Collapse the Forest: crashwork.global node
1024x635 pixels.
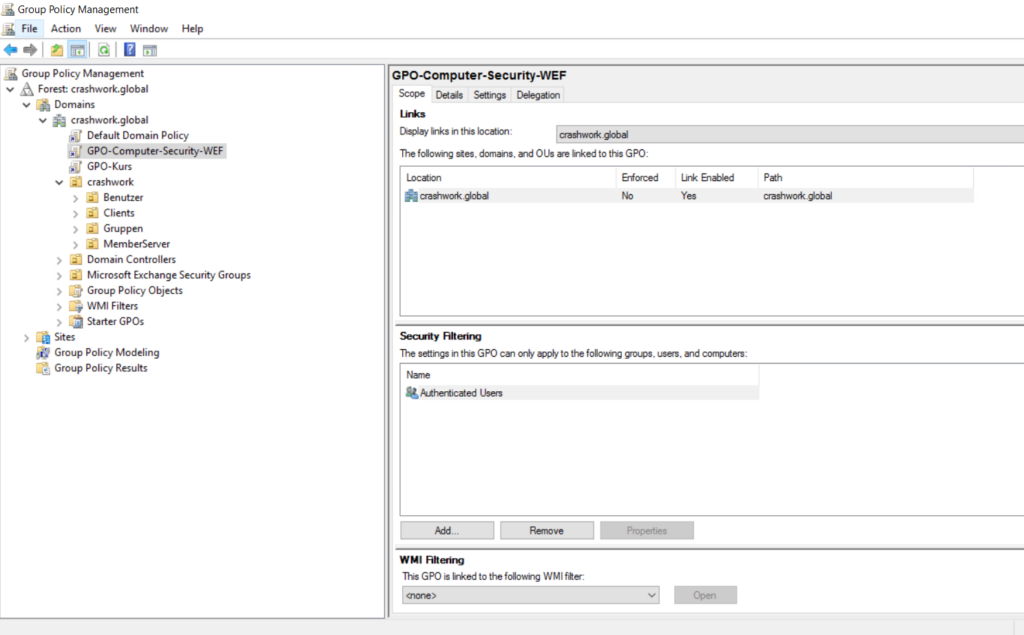(x=10, y=89)
